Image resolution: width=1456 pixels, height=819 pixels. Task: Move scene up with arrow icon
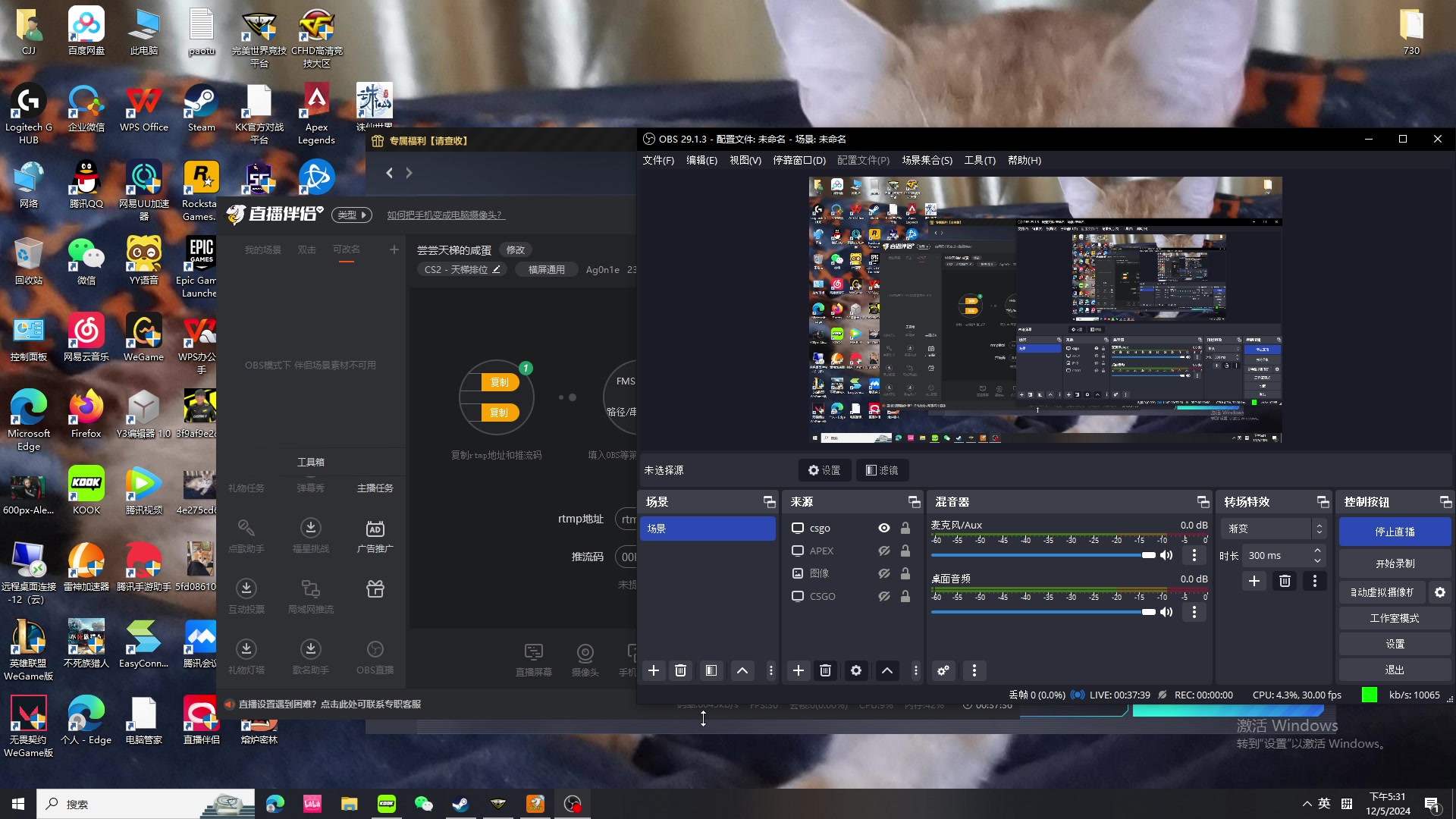pyautogui.click(x=742, y=670)
